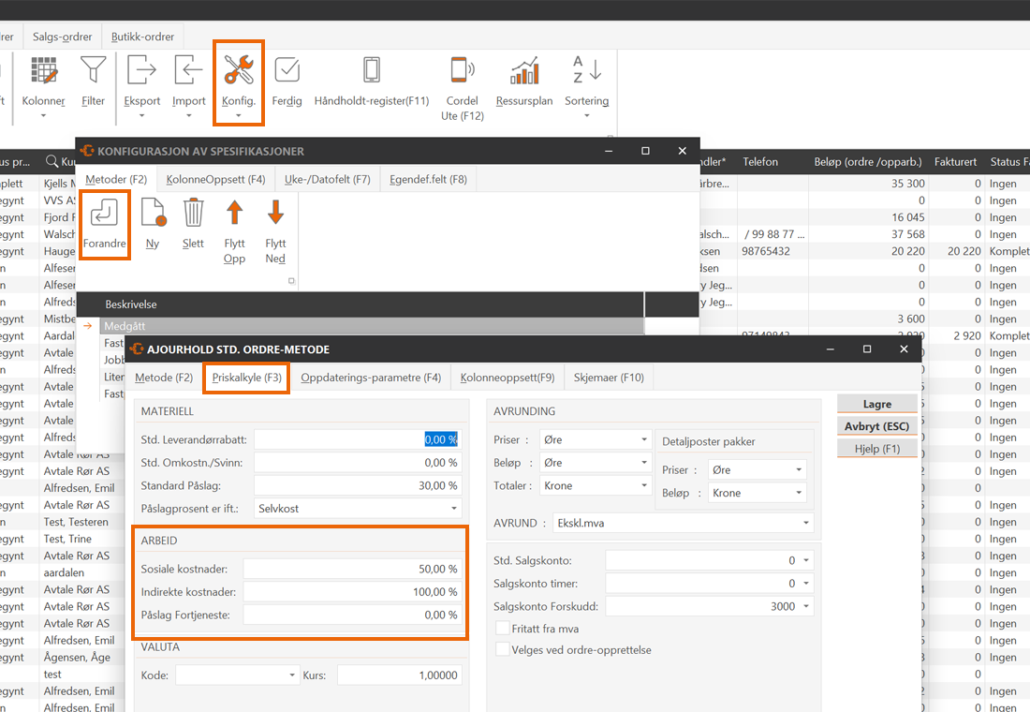The width and height of the screenshot is (1030, 712).
Task: Select the Test, Trine customer row
Action: coord(68,539)
